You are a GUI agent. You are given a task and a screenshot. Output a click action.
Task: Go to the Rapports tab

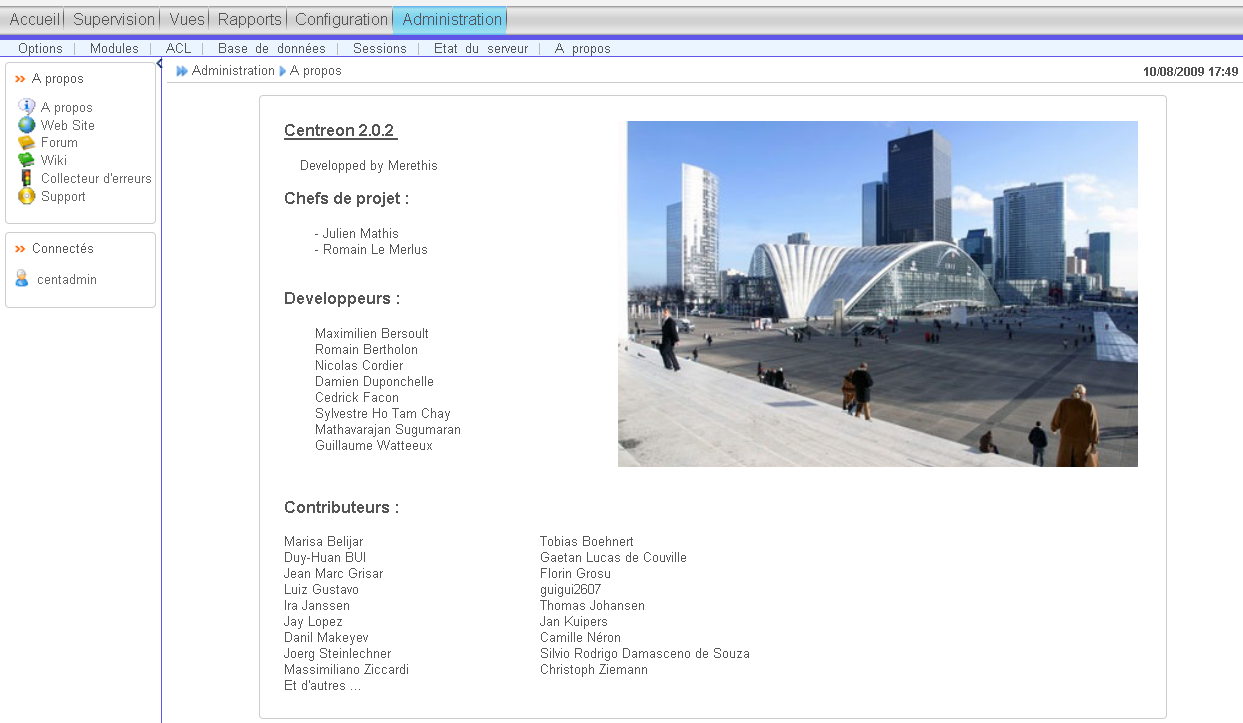click(x=249, y=19)
